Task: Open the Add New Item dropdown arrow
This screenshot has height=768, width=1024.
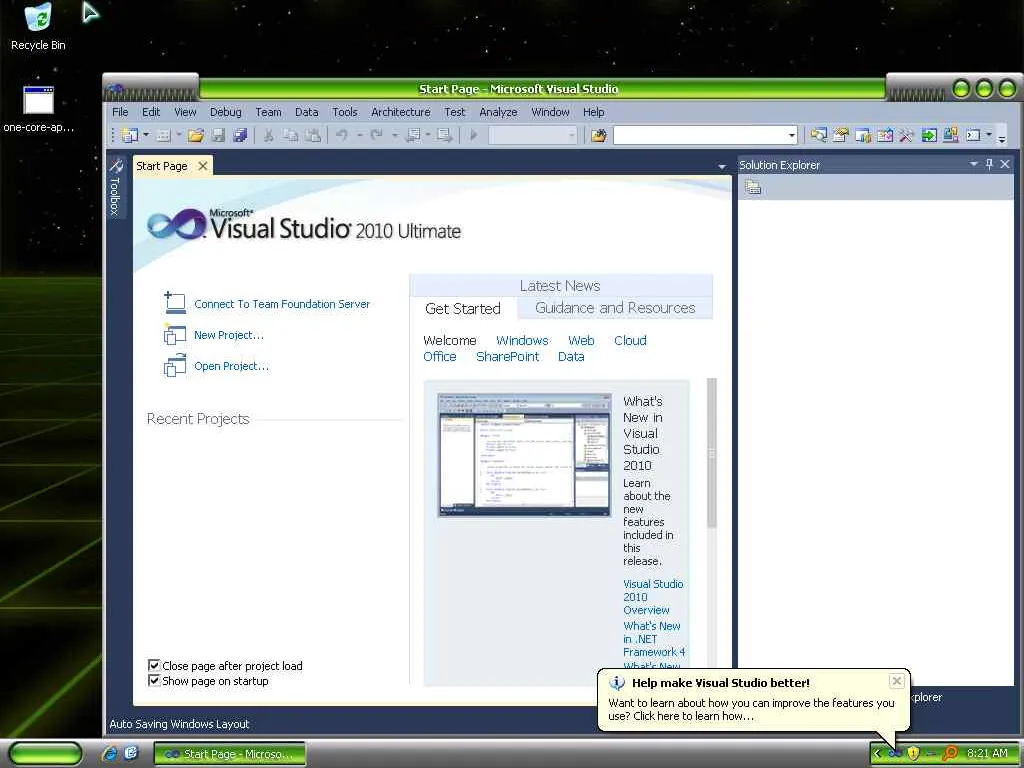Action: pyautogui.click(x=179, y=135)
